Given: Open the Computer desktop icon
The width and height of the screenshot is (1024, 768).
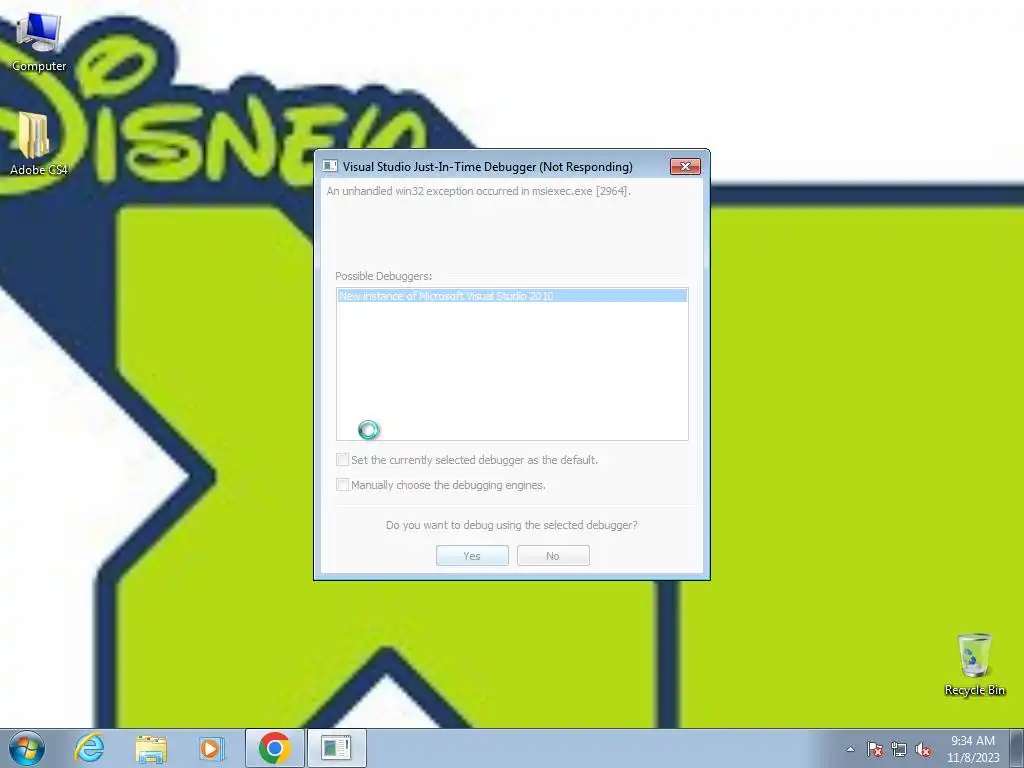Looking at the screenshot, I should click(39, 42).
